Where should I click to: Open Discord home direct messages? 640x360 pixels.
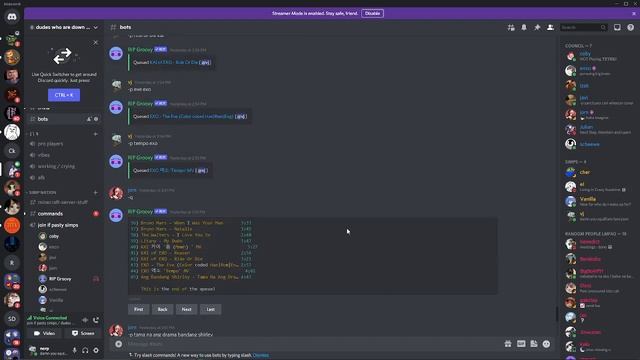pyautogui.click(x=12, y=17)
